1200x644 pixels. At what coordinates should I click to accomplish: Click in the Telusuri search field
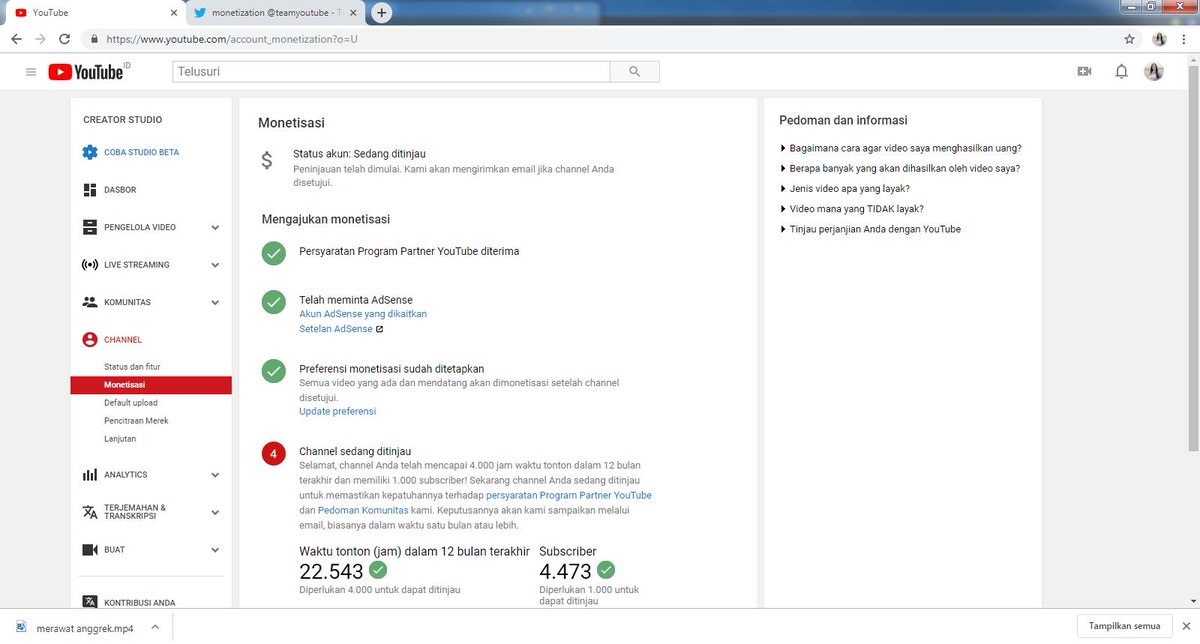tap(392, 72)
